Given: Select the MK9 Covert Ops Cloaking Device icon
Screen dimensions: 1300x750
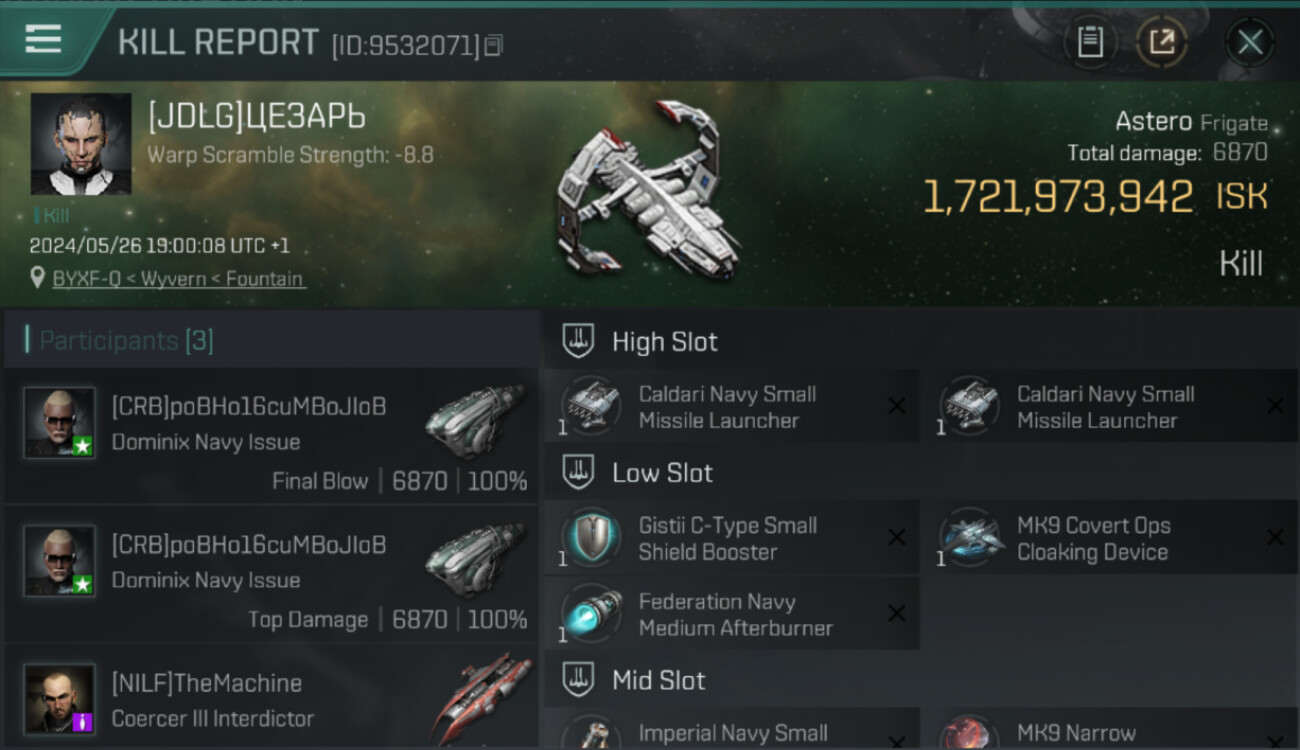Looking at the screenshot, I should [x=969, y=537].
